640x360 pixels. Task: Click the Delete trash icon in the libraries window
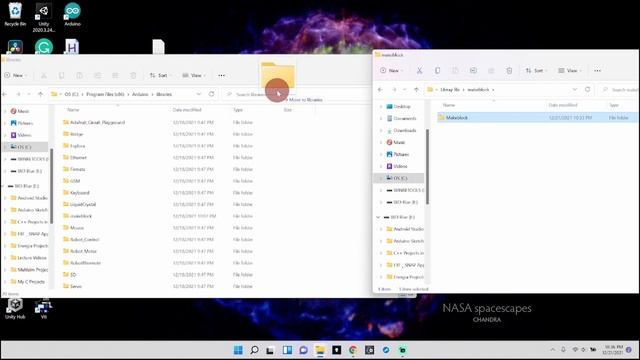pos(133,76)
